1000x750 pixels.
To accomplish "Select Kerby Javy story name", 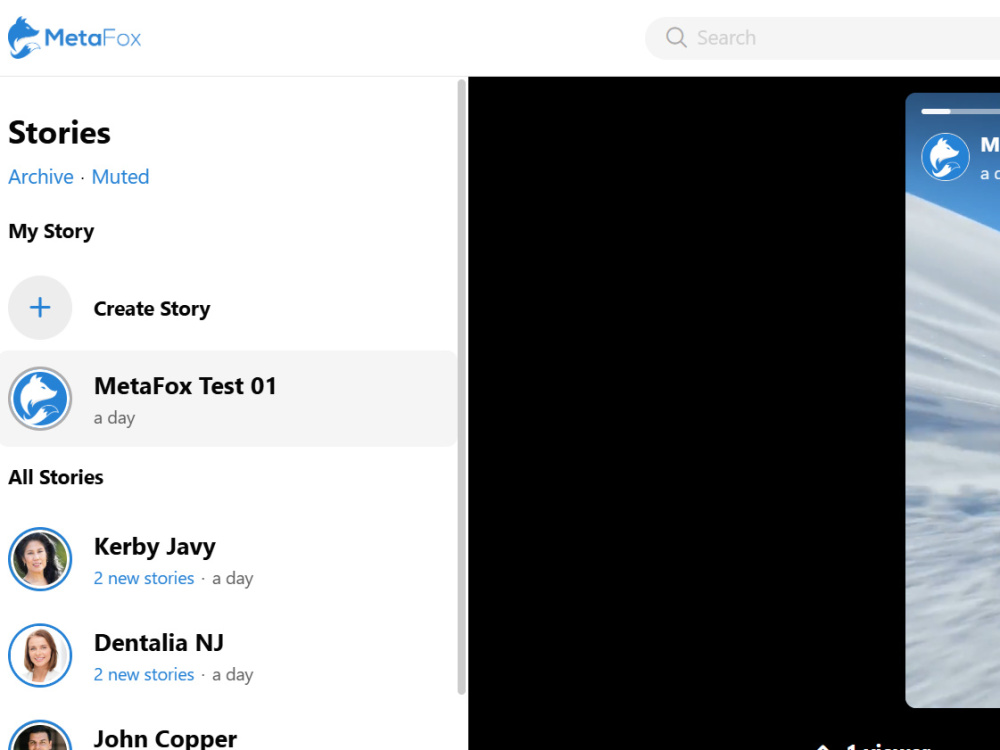I will (x=154, y=547).
